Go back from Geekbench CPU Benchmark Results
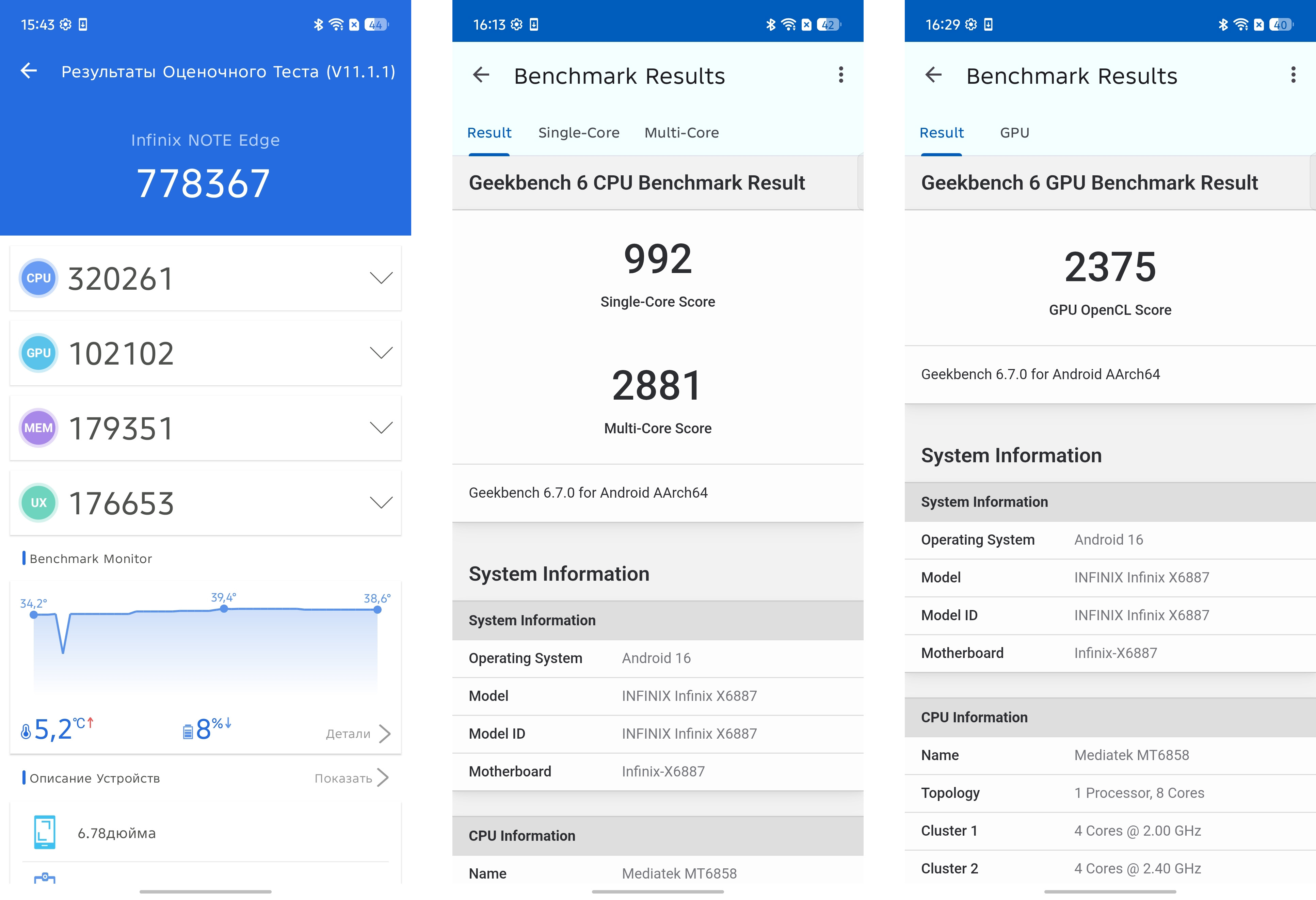The width and height of the screenshot is (1316, 900). pos(481,75)
